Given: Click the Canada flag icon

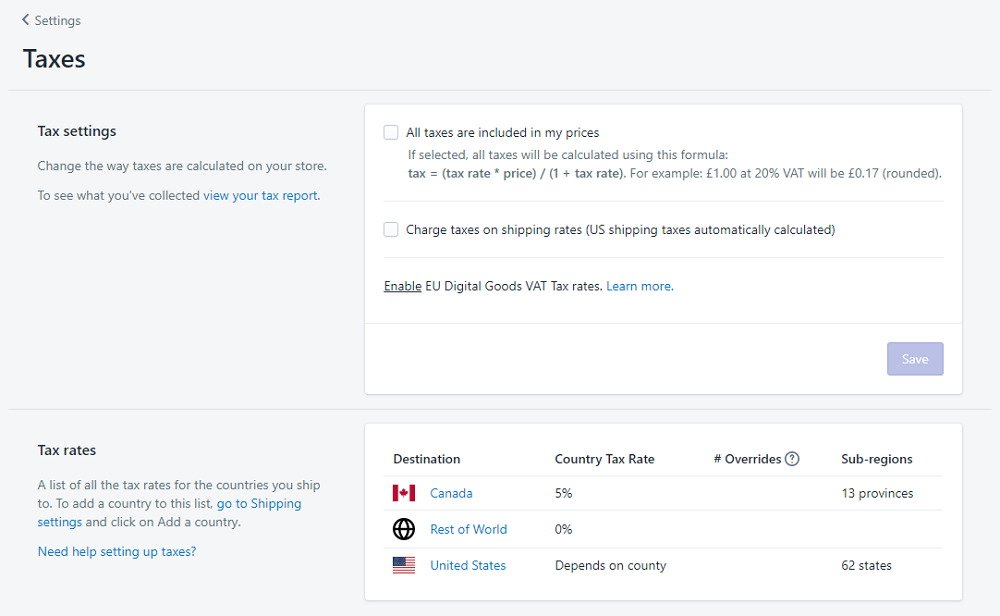Looking at the screenshot, I should [x=403, y=493].
